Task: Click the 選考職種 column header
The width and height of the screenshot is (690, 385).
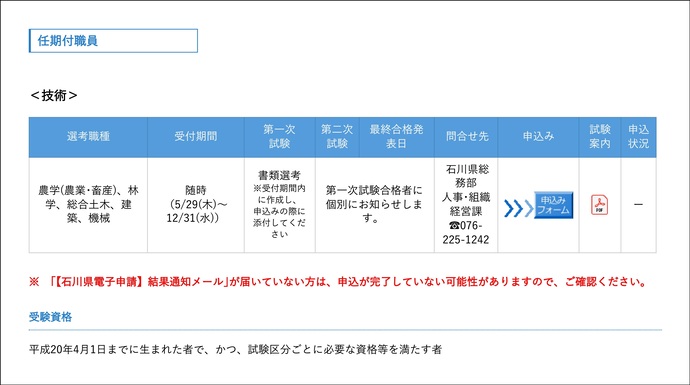Action: 88,137
